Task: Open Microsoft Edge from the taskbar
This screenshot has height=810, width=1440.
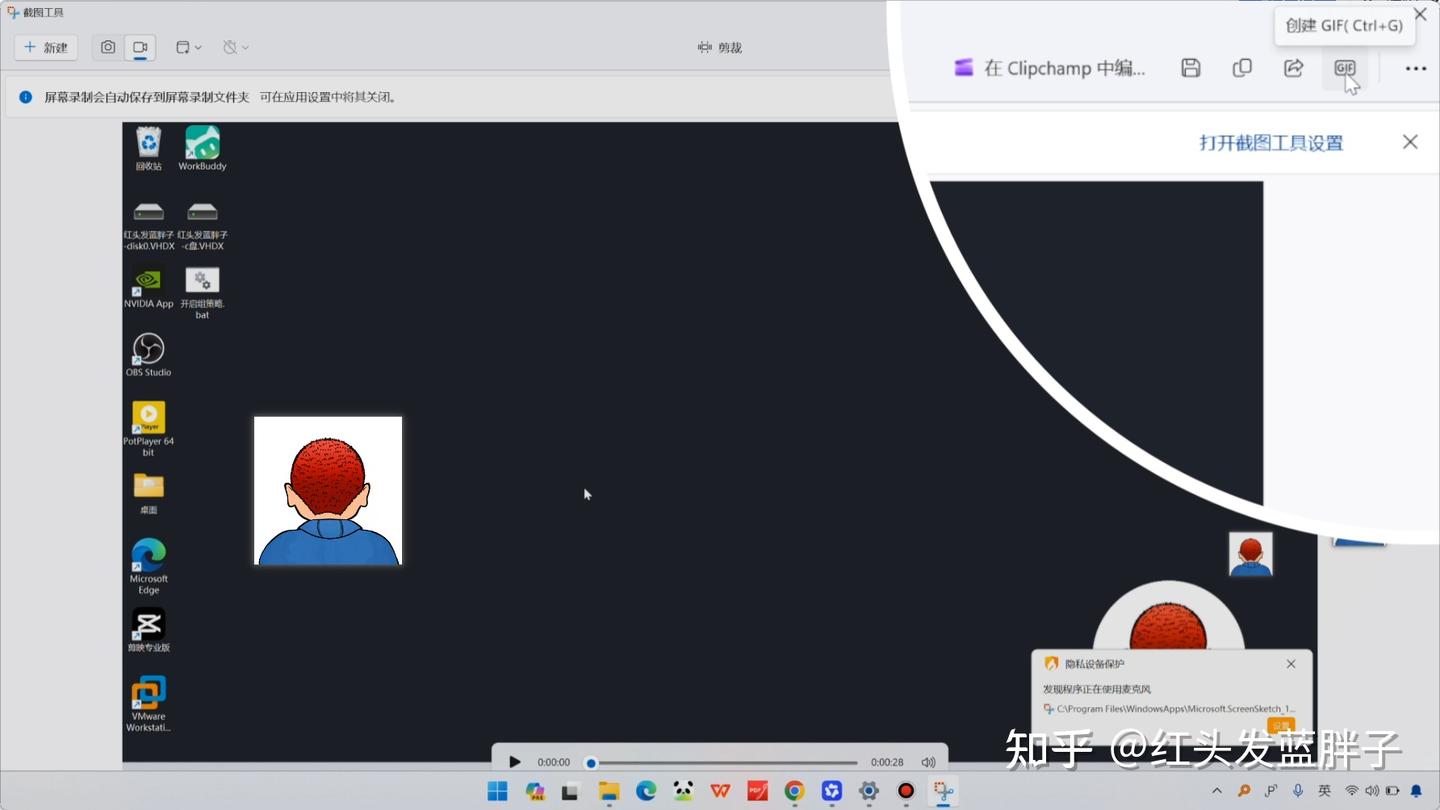Action: point(646,791)
